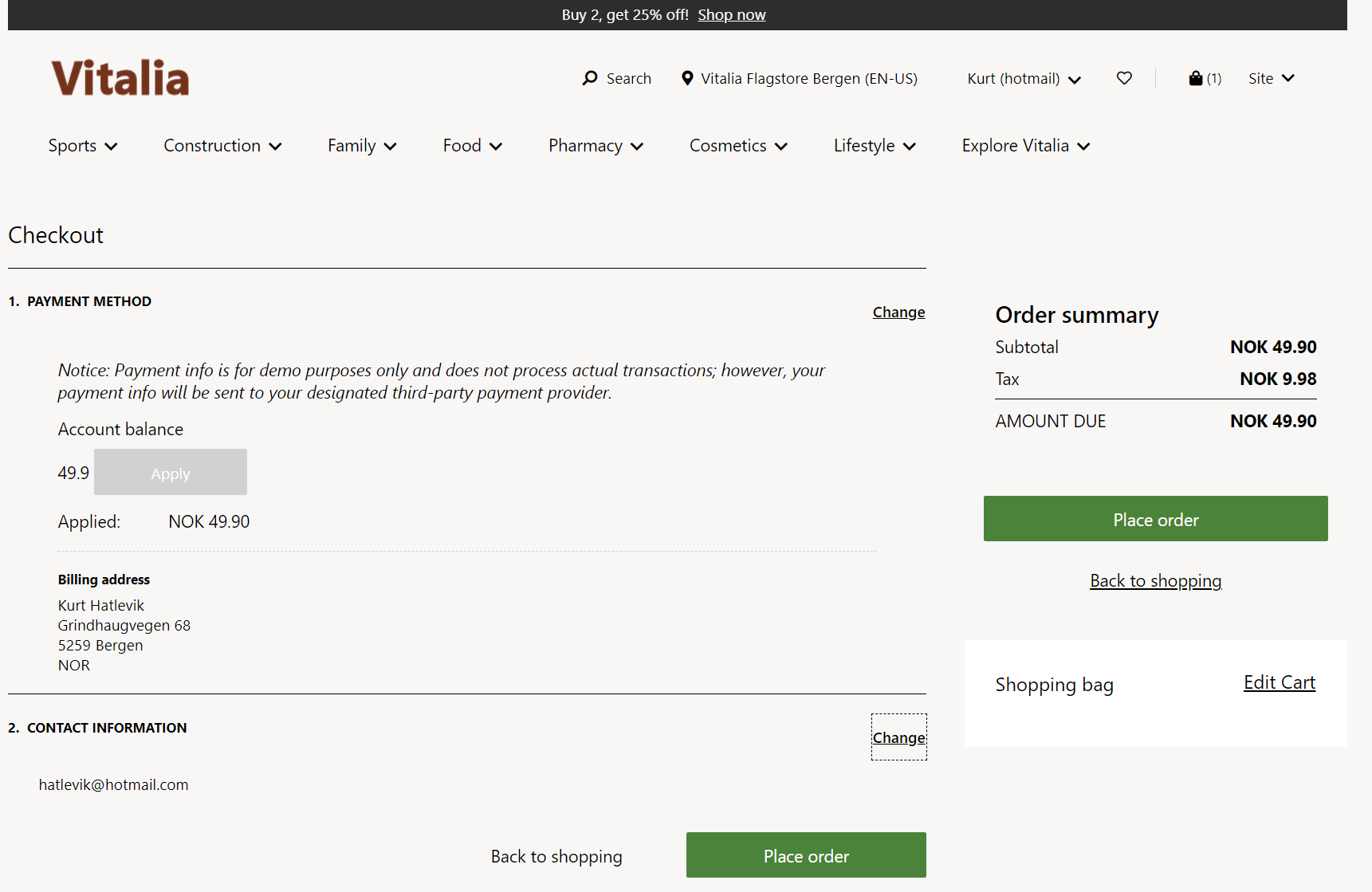Open the wishlist heart icon

click(1124, 78)
